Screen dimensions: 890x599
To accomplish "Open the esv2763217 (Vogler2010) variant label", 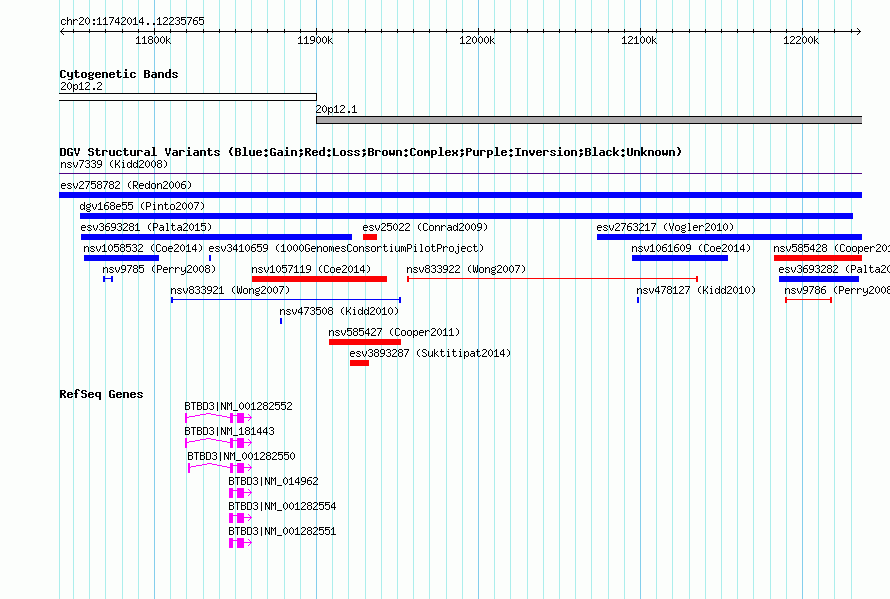I will 665,227.
